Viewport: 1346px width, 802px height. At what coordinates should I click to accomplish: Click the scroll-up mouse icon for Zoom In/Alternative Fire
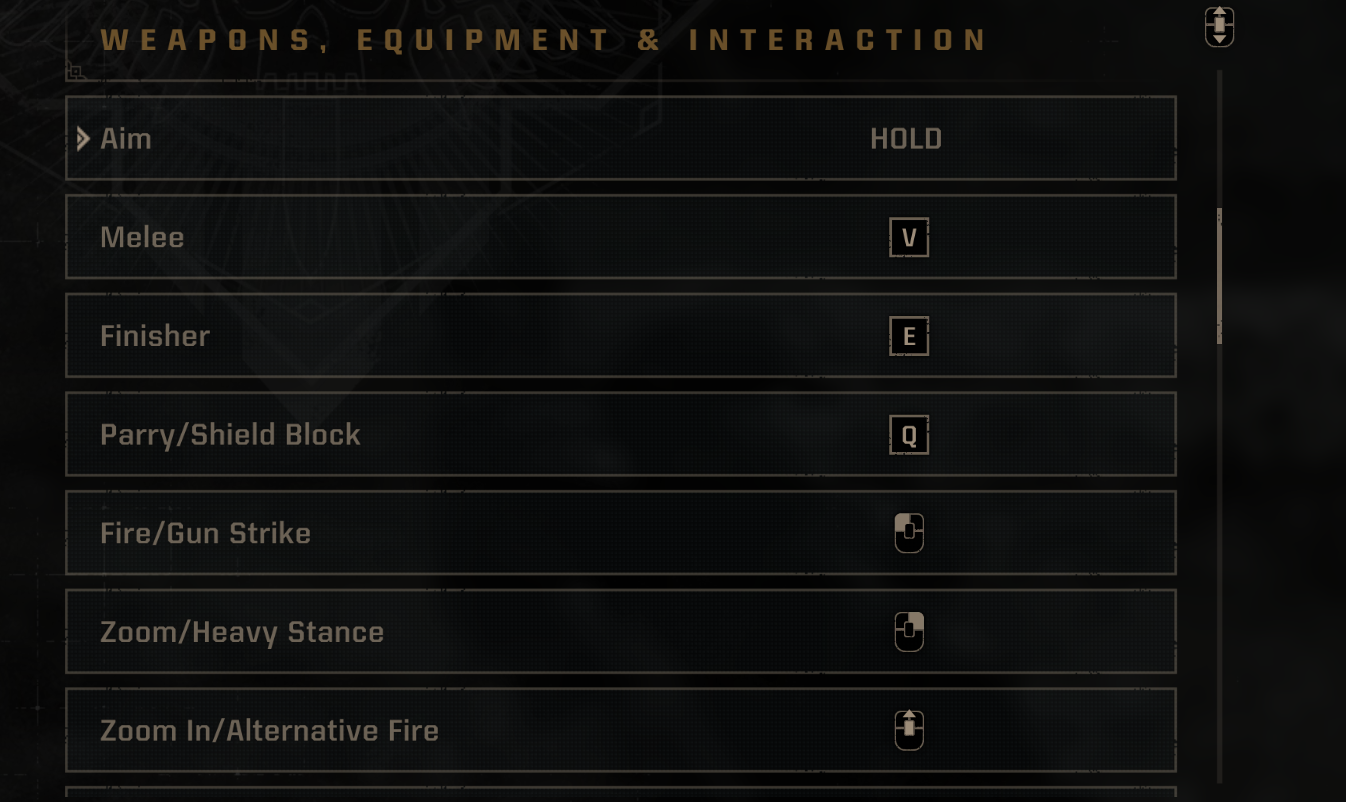[x=909, y=730]
